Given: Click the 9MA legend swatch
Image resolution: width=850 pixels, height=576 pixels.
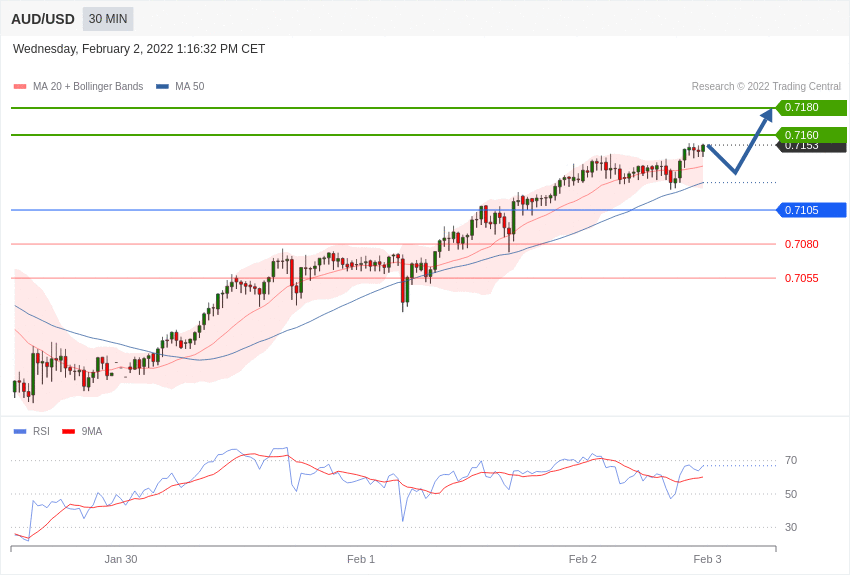Looking at the screenshot, I should 69,431.
